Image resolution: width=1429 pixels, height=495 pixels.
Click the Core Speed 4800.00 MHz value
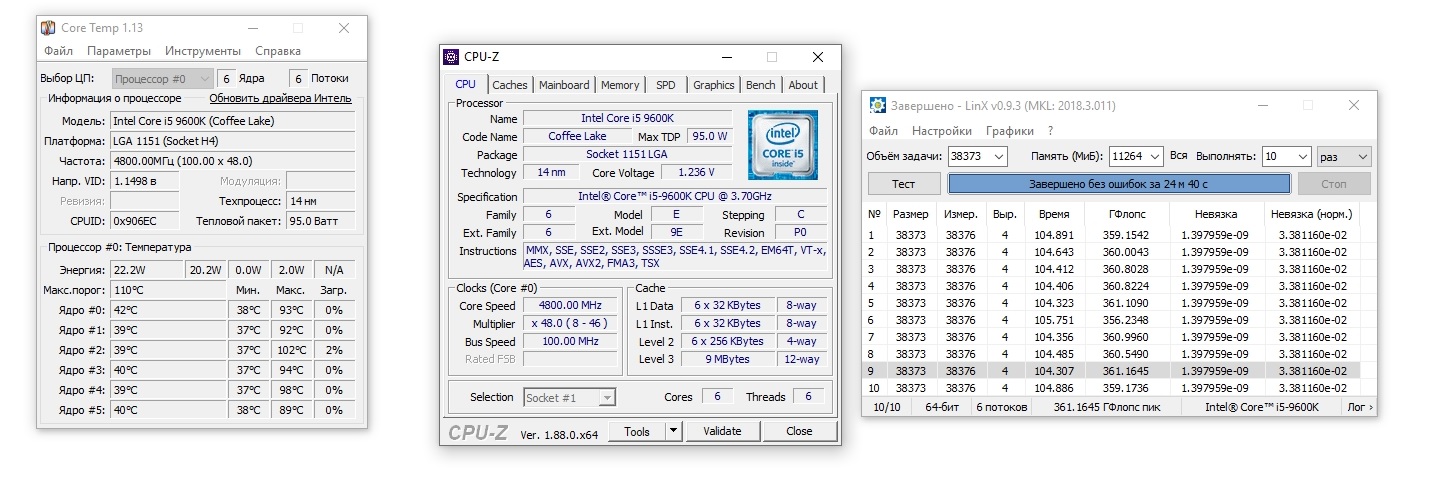569,306
